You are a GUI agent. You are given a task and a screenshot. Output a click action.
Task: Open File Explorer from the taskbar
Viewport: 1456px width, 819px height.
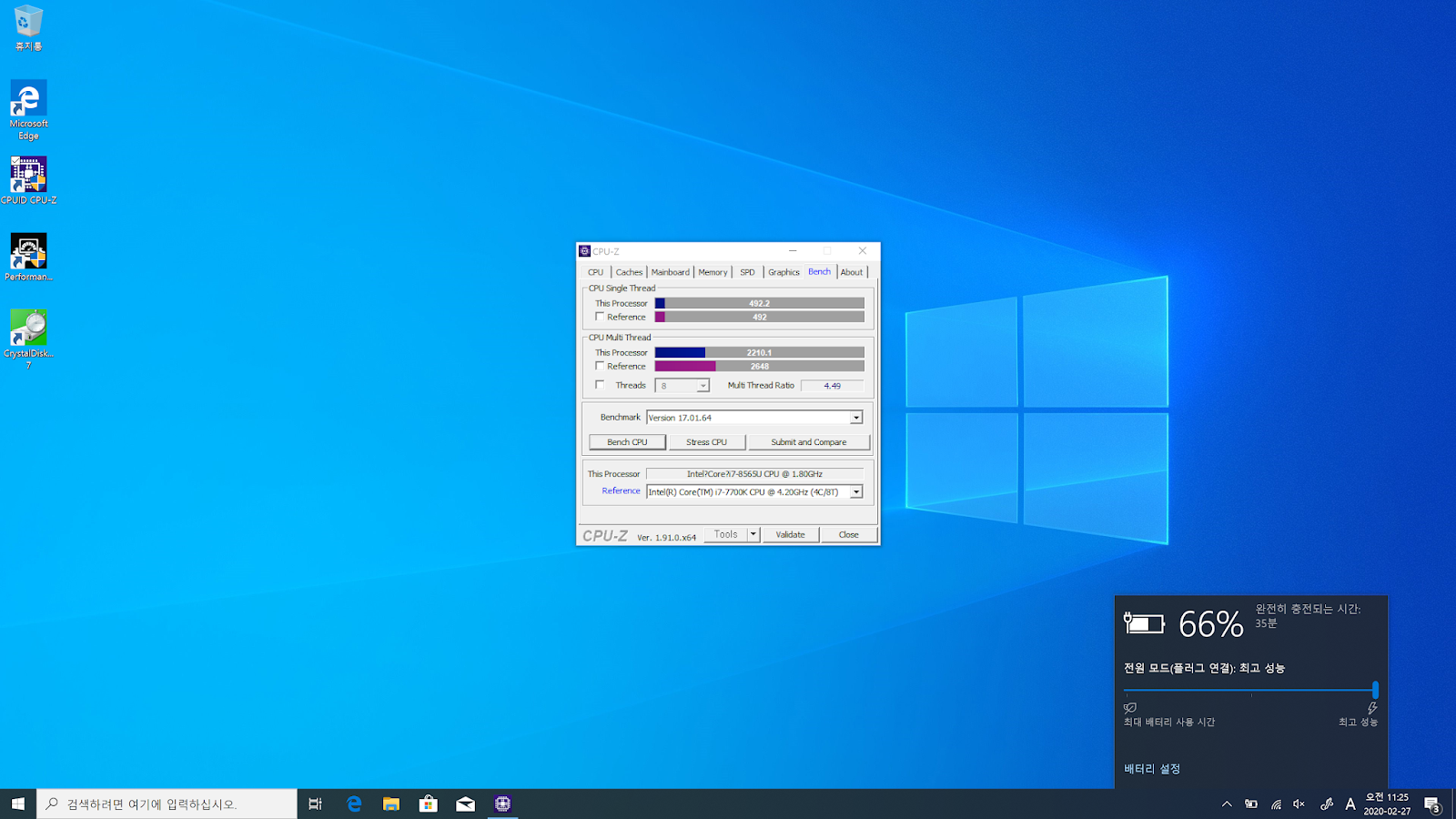coord(391,804)
